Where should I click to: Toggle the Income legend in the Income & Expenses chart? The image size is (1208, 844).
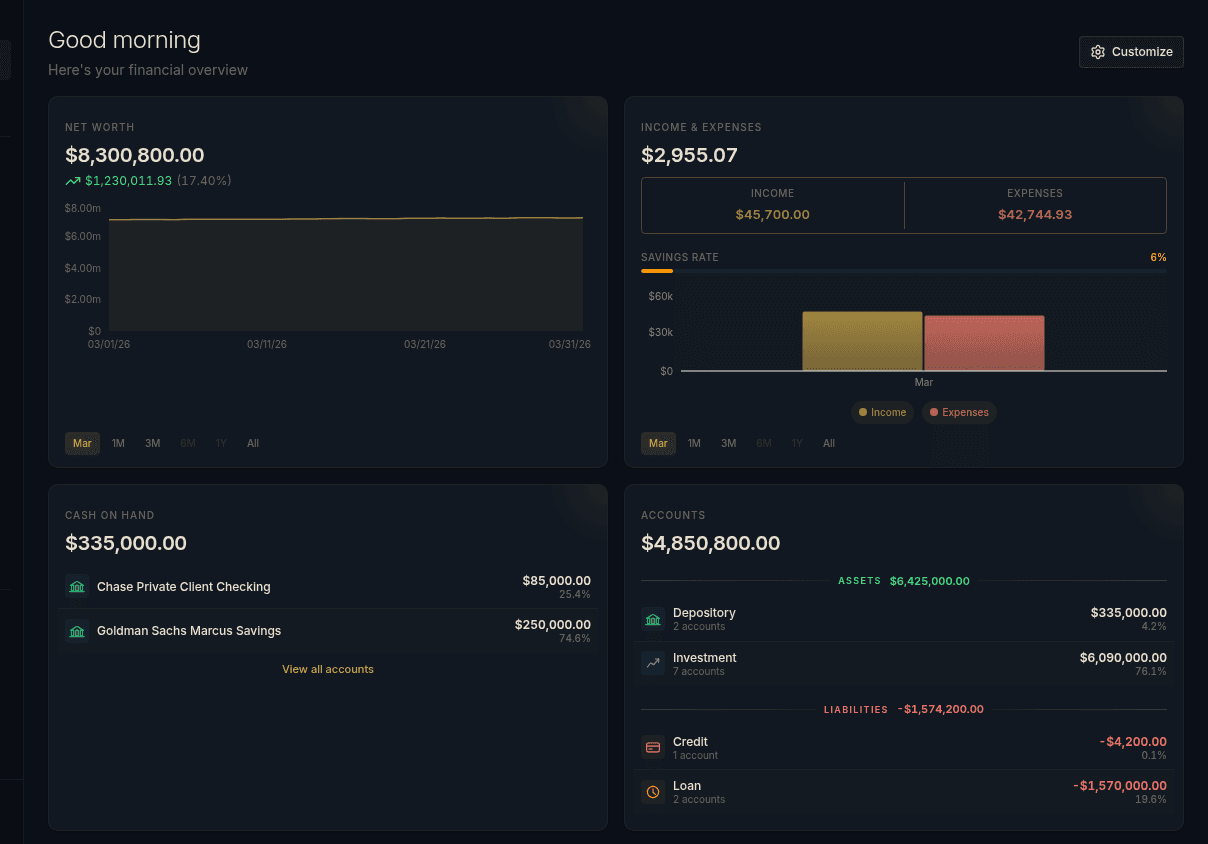pyautogui.click(x=882, y=412)
